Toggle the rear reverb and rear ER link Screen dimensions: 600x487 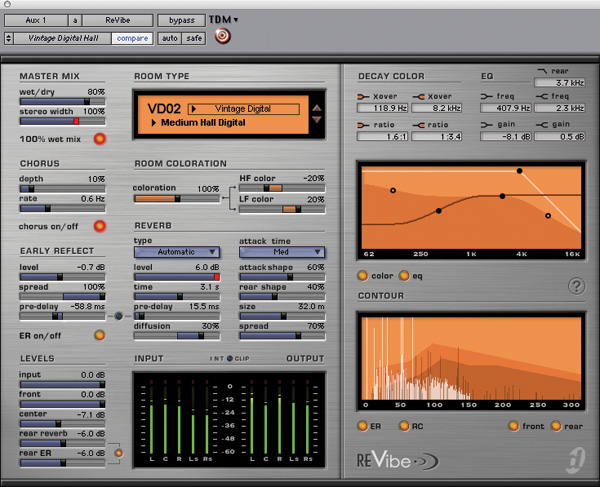(x=119, y=453)
